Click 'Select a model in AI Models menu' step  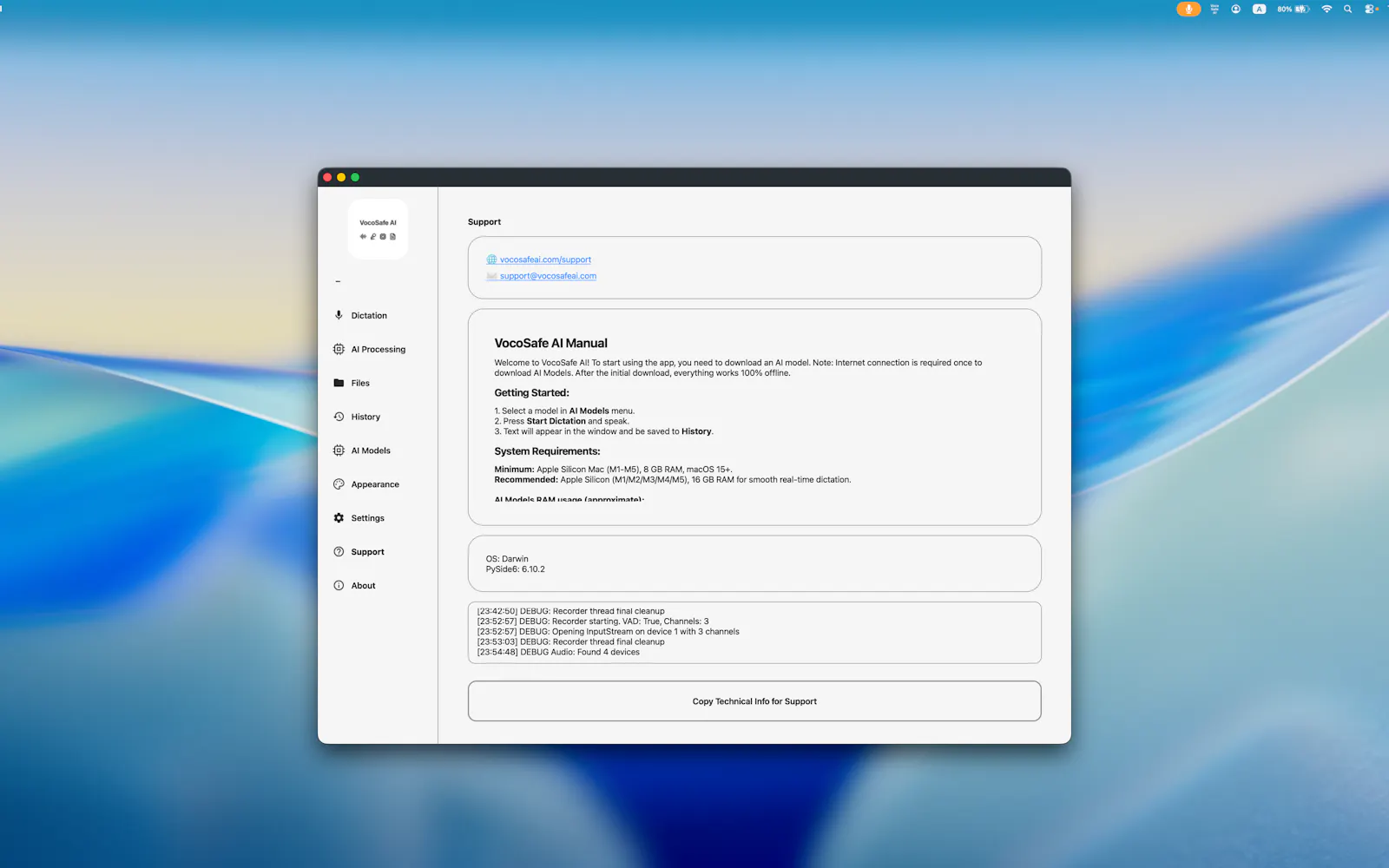click(564, 411)
